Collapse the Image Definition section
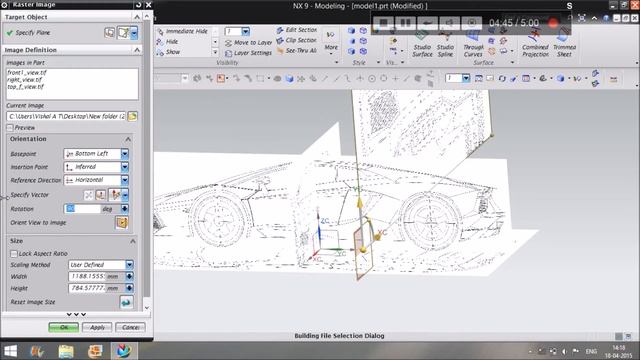The height and width of the screenshot is (360, 640). (x=137, y=50)
